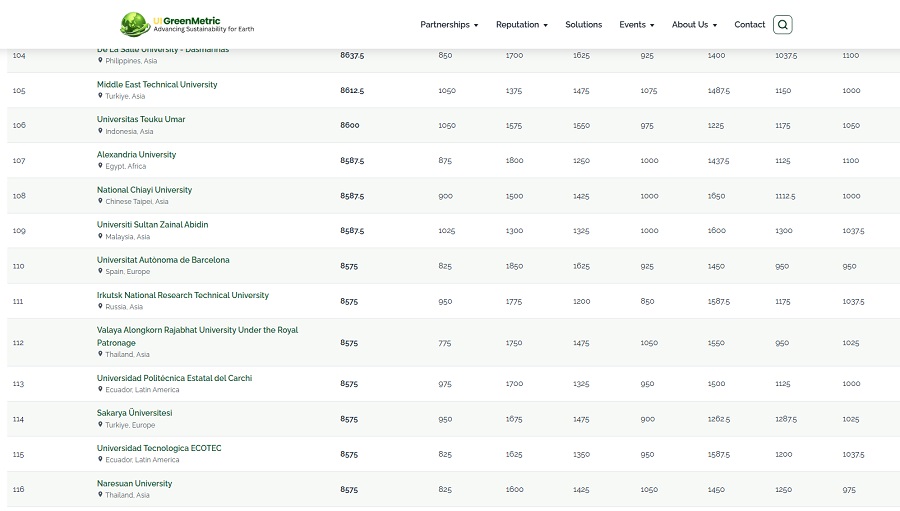The width and height of the screenshot is (900, 511).
Task: Open Universidad Politécnica Estatal del Carchi link
Action: tap(174, 378)
